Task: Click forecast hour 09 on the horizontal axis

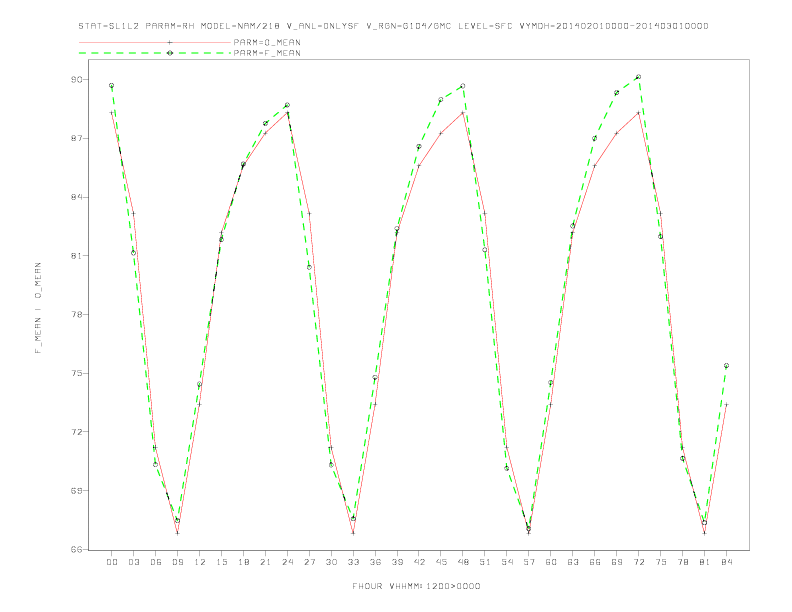Action: click(x=177, y=562)
